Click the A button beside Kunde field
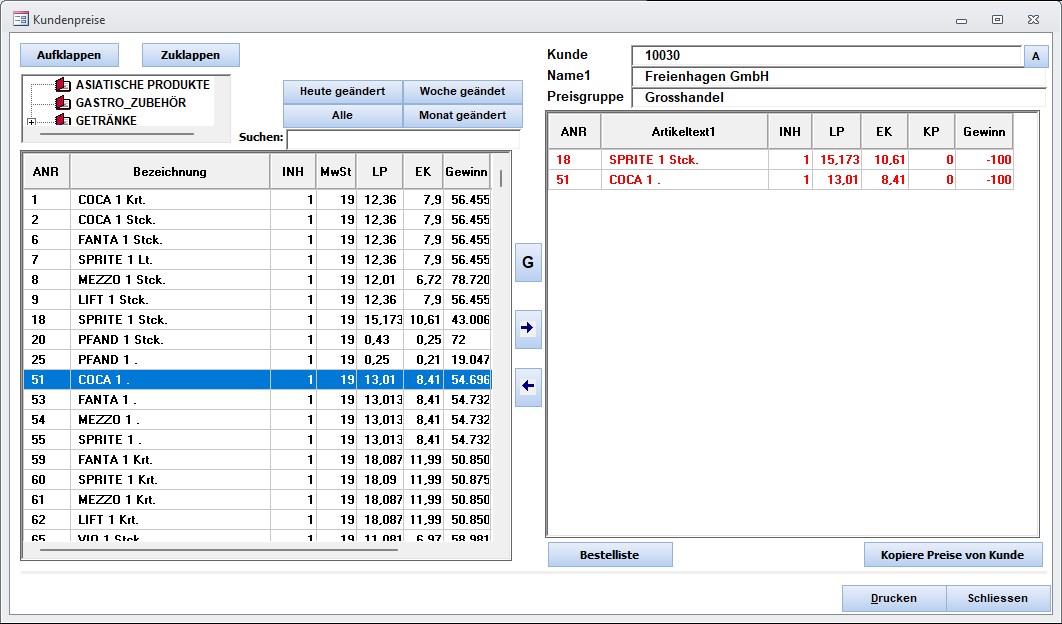Image resolution: width=1062 pixels, height=624 pixels. 1036,57
